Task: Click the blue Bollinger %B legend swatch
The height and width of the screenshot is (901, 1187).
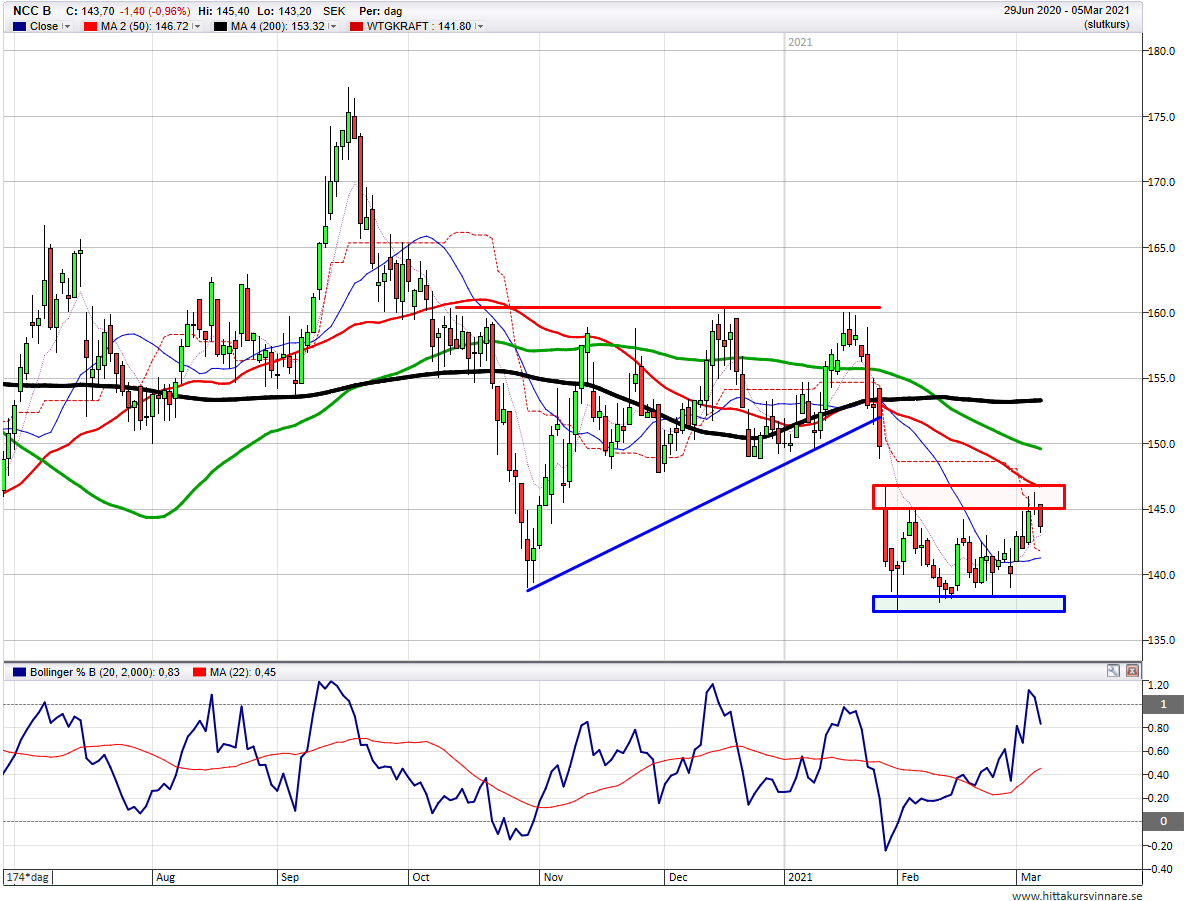Action: coord(19,672)
